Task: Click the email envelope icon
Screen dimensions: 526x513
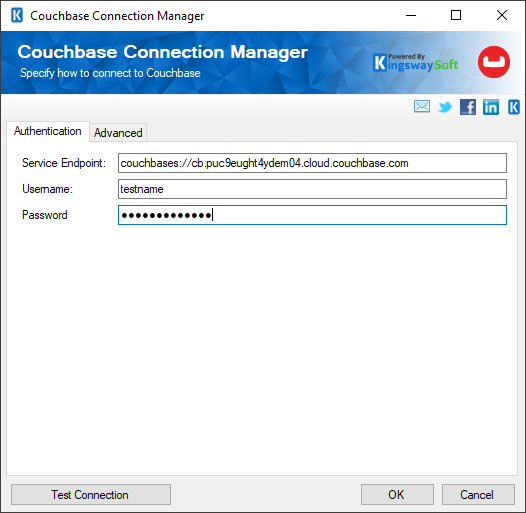Action: pos(422,107)
